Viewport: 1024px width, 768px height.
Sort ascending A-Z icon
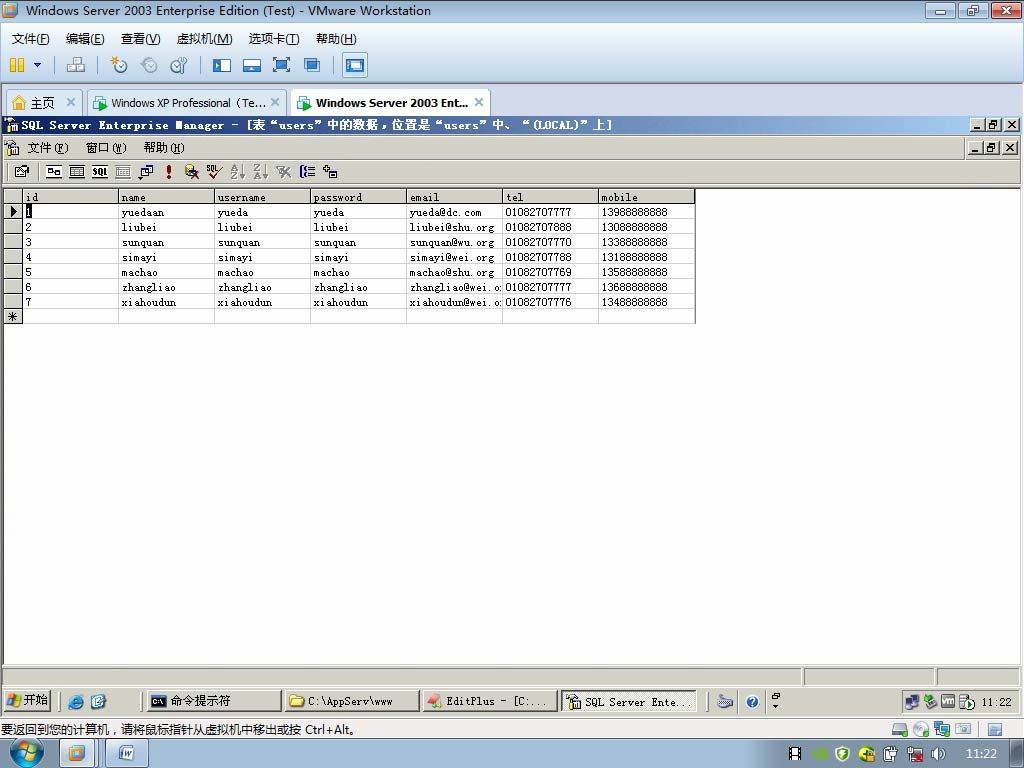[x=238, y=172]
